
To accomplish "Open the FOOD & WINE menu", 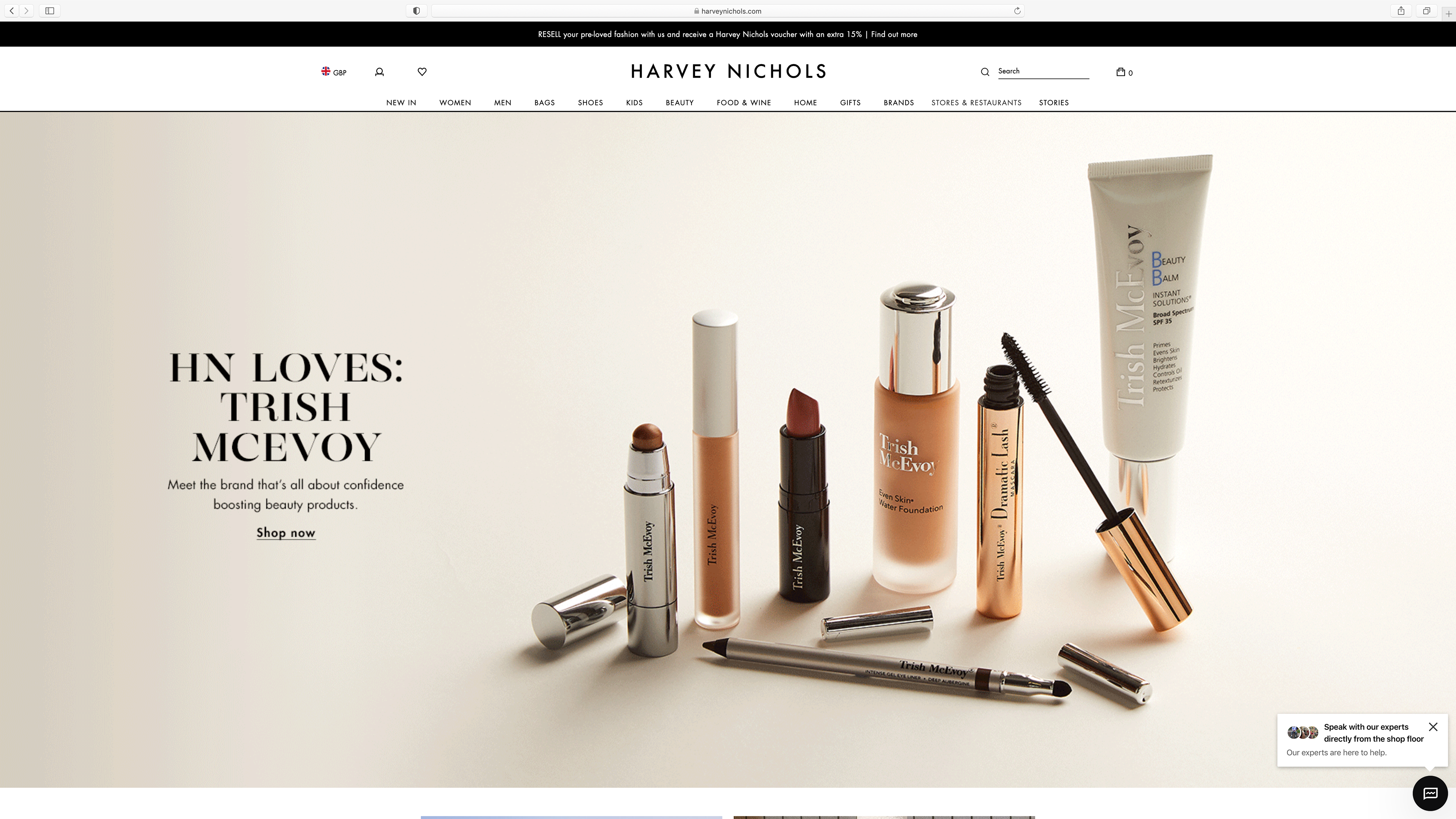I will pos(743,102).
